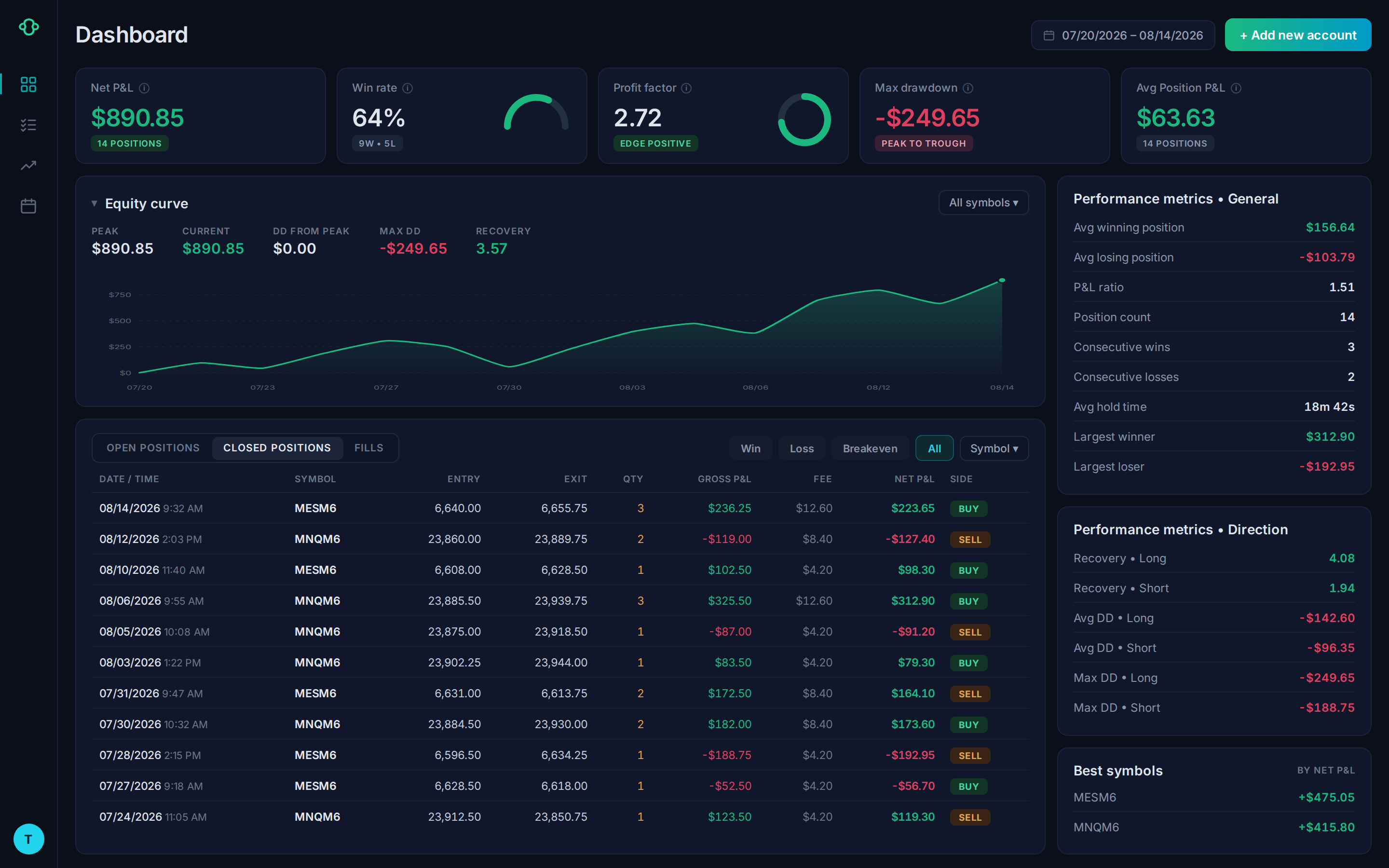
Task: Click the Net P&L info icon
Action: pyautogui.click(x=145, y=88)
